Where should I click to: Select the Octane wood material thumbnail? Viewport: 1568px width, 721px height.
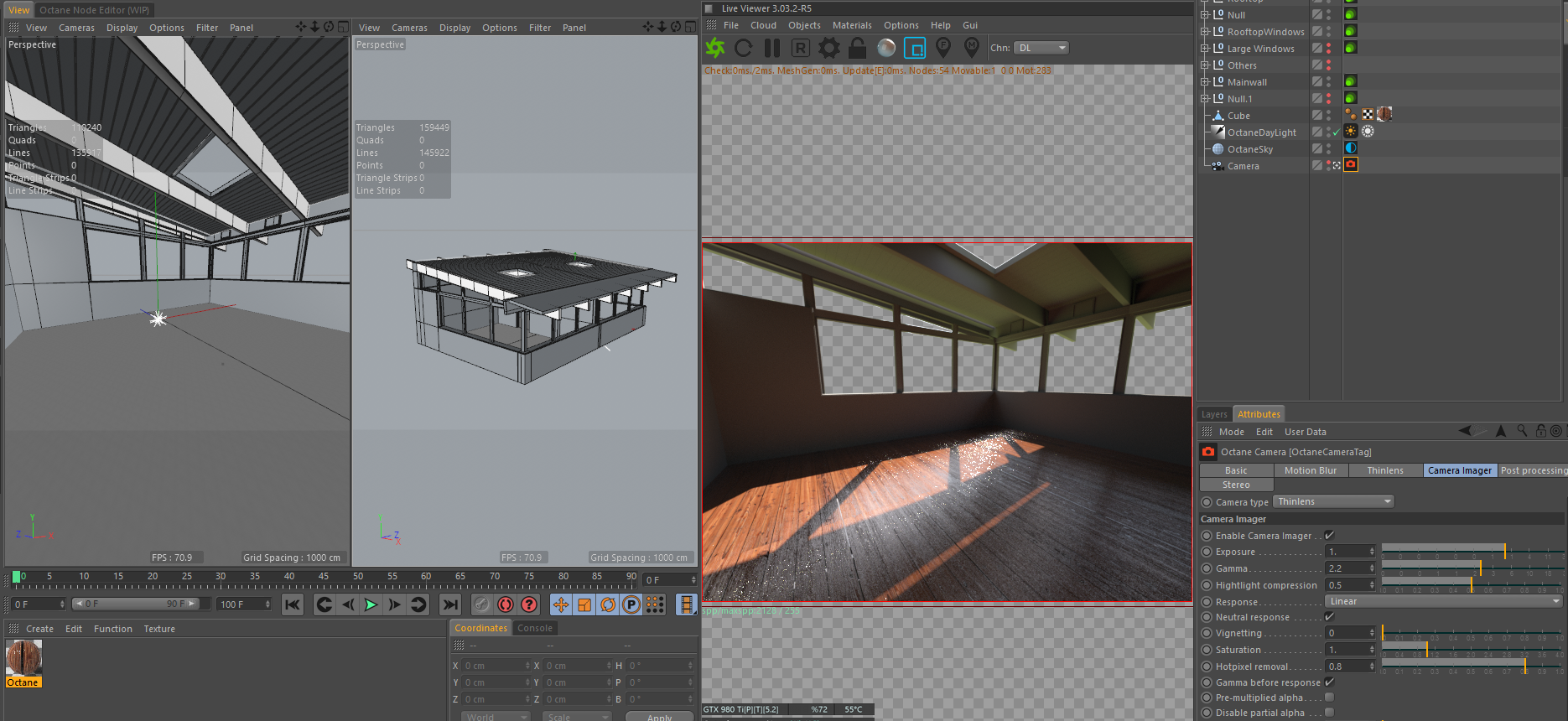coord(23,658)
